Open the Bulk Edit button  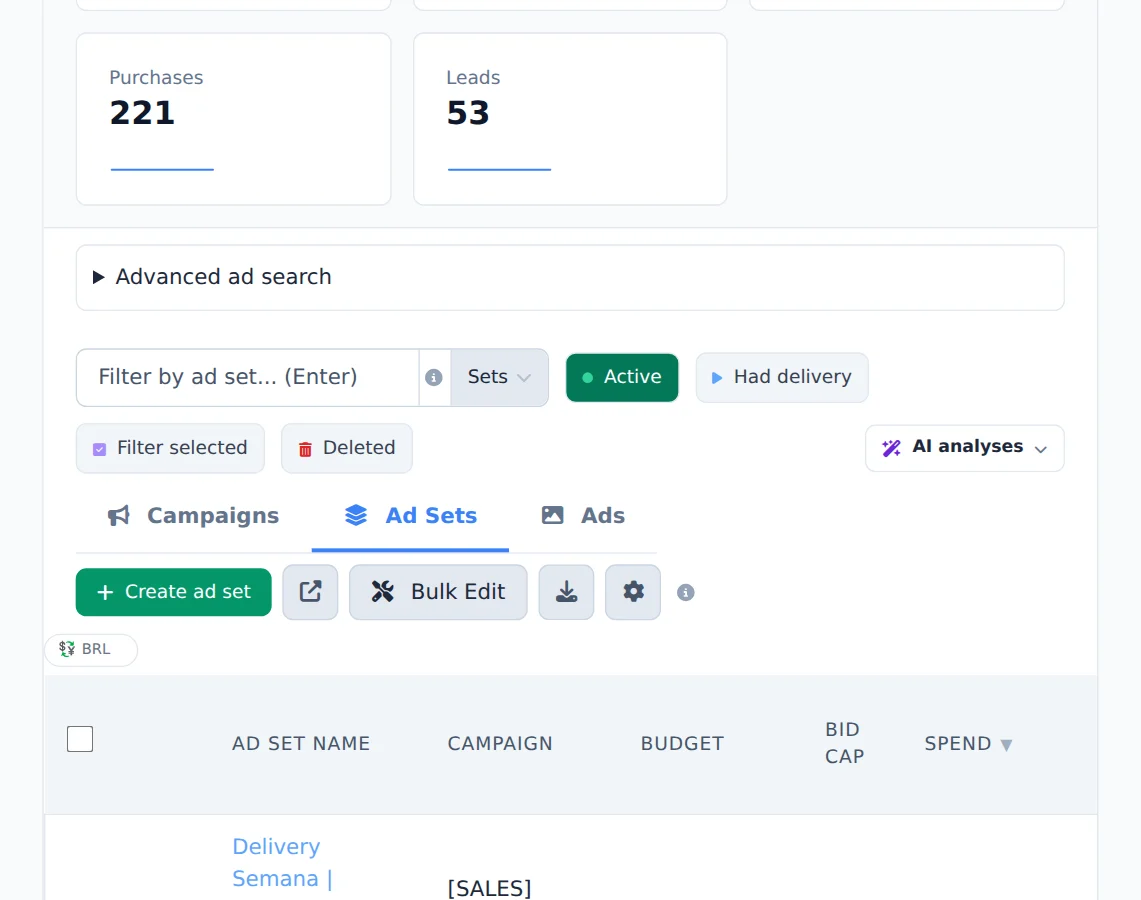[438, 592]
